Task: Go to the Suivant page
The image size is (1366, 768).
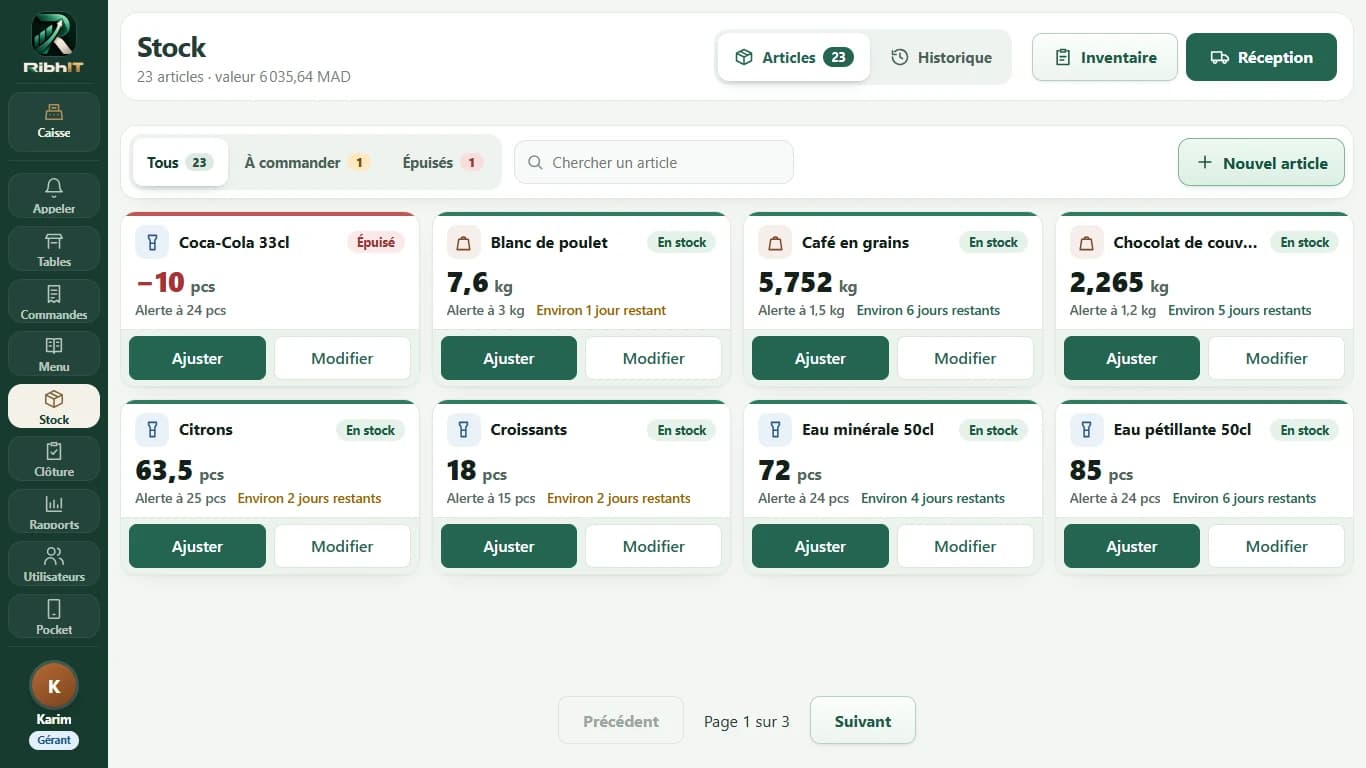Action: pyautogui.click(x=863, y=721)
